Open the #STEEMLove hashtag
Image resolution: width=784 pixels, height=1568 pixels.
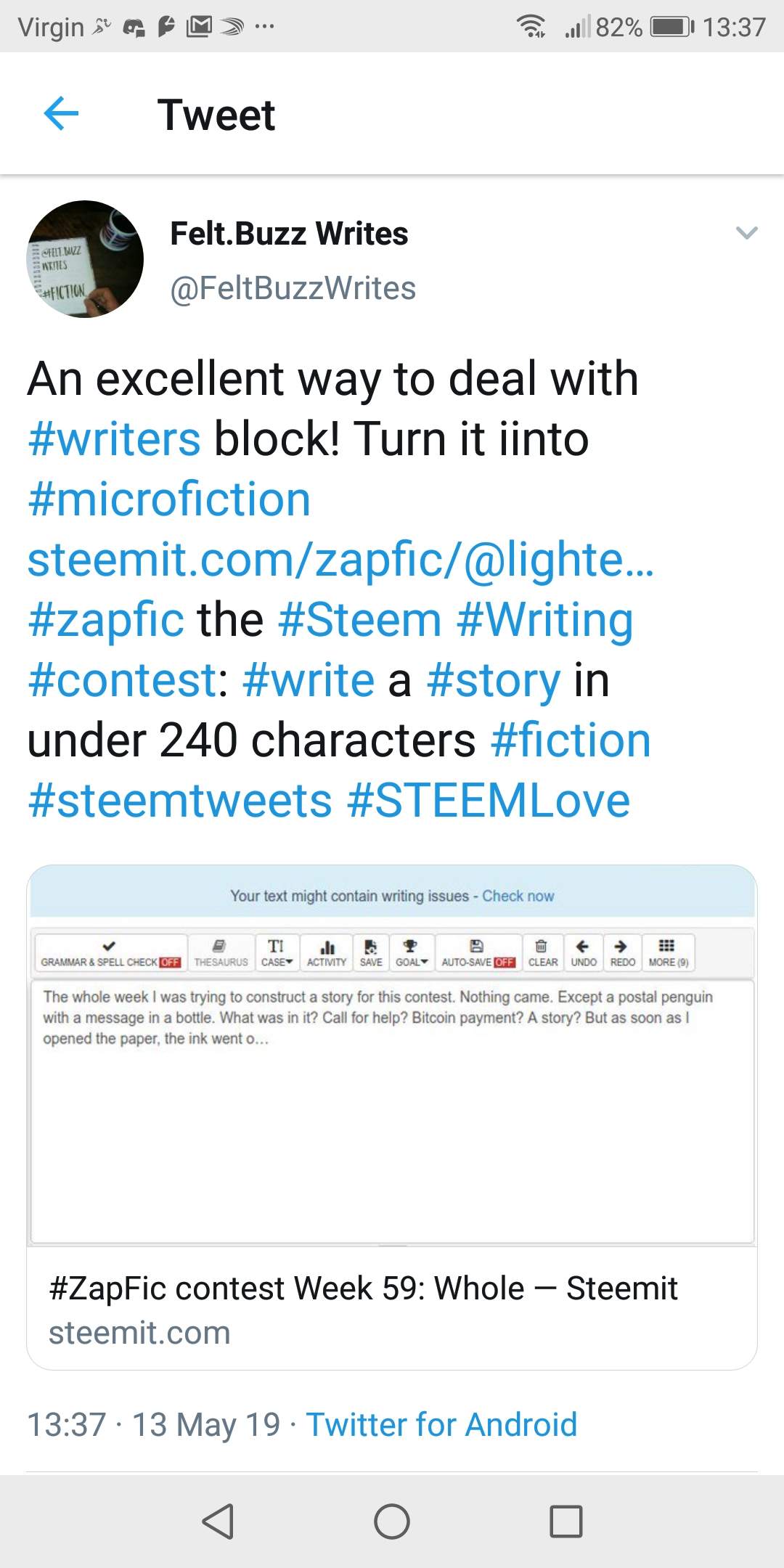tap(489, 801)
